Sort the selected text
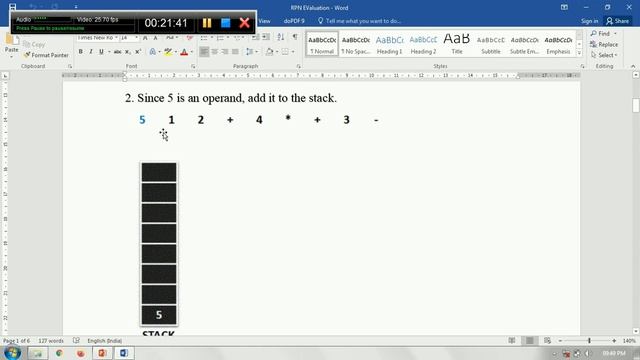640x360 pixels. pyautogui.click(x=281, y=37)
